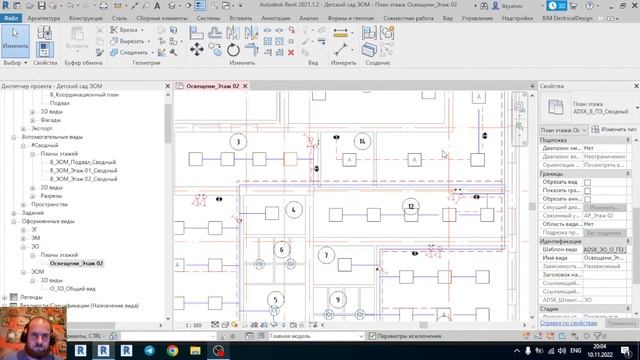Expand the ЭГ tree node
Image resolution: width=640 pixels, height=360 pixels.
[23, 230]
